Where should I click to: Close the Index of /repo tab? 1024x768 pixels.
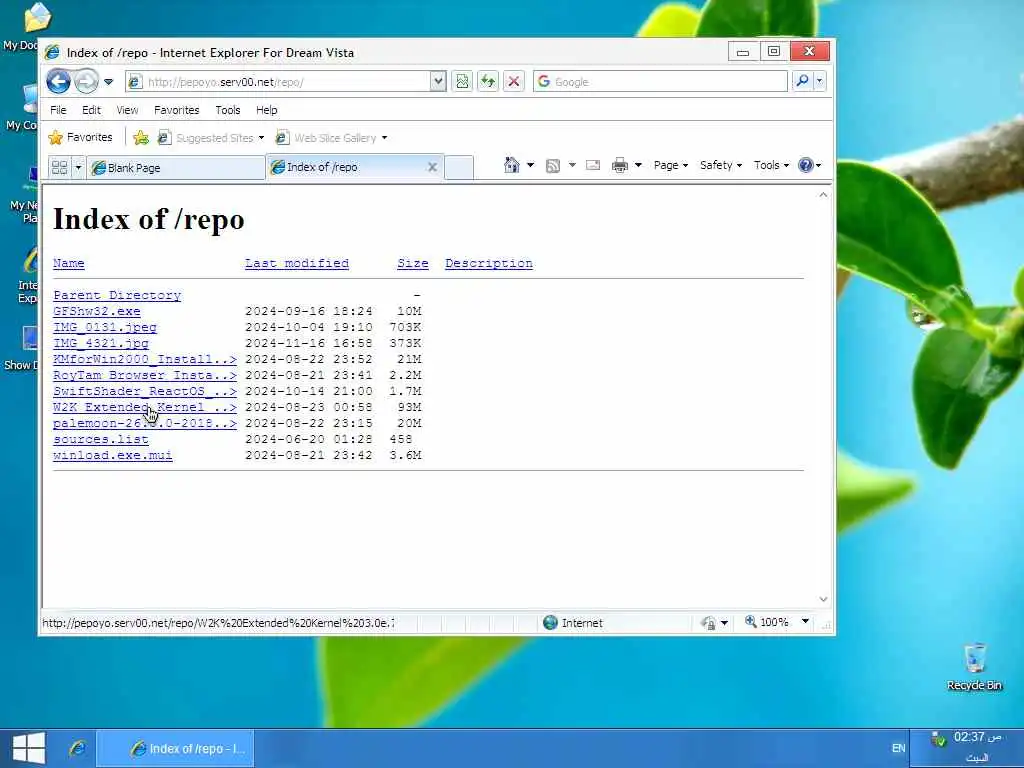[432, 167]
